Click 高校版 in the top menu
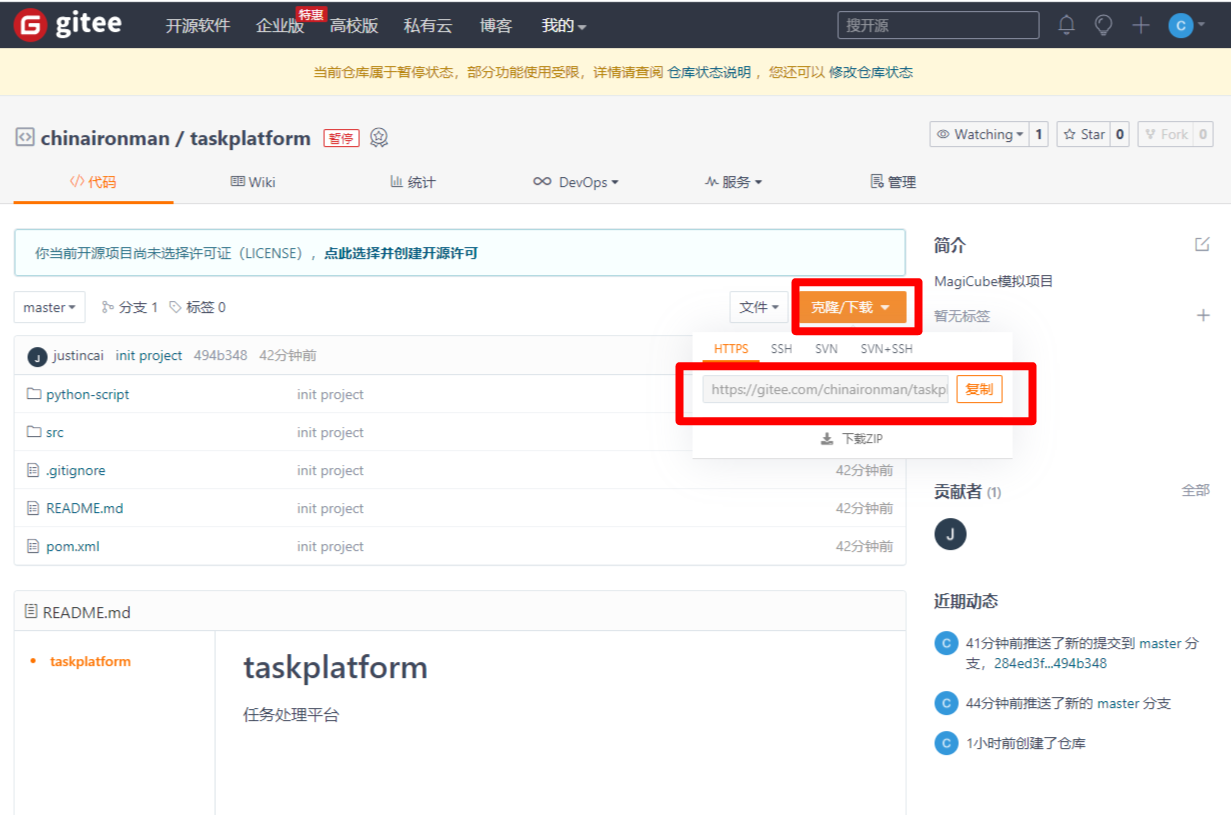 click(354, 26)
